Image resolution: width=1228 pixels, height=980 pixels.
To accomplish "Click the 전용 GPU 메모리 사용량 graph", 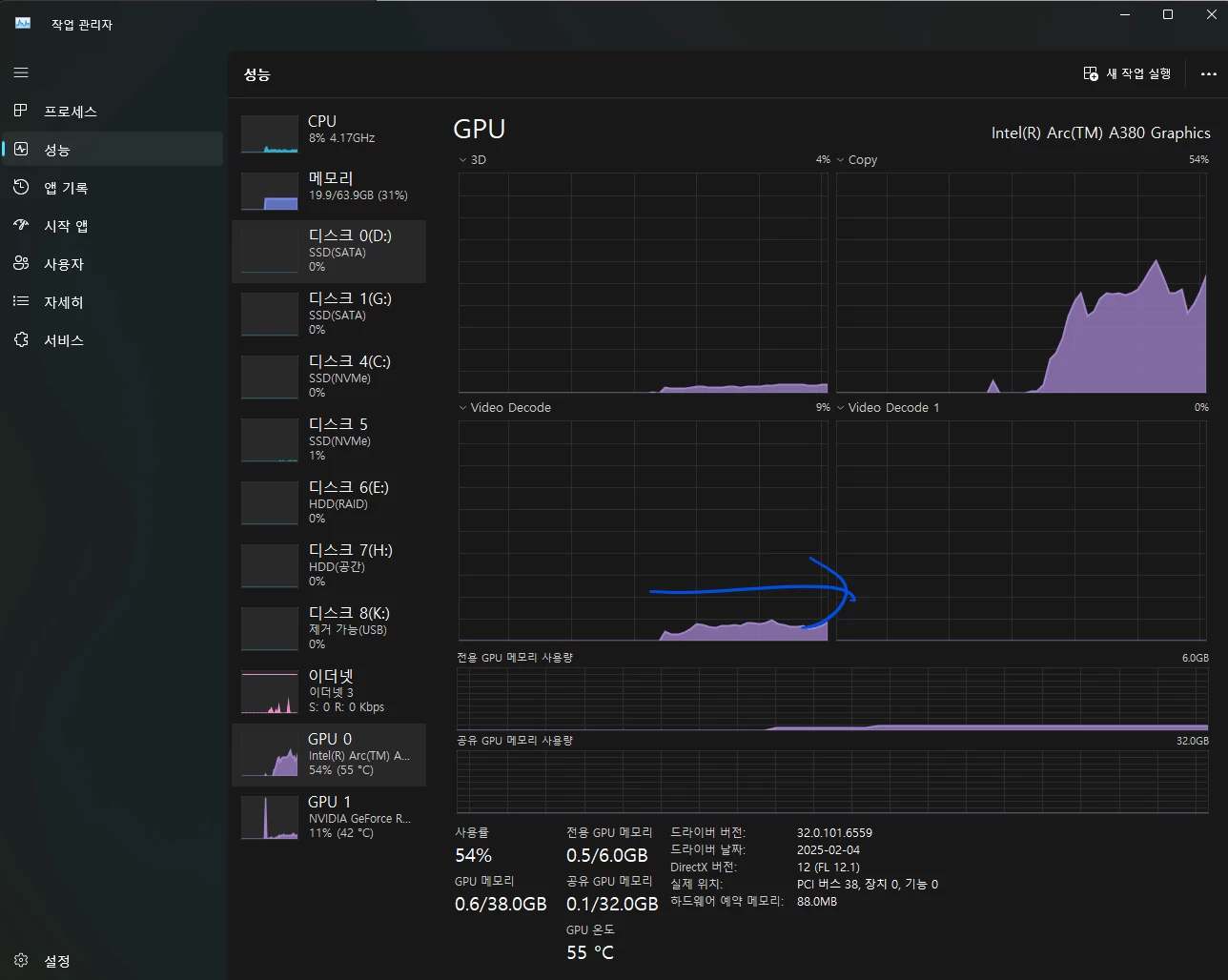I will tap(832, 699).
